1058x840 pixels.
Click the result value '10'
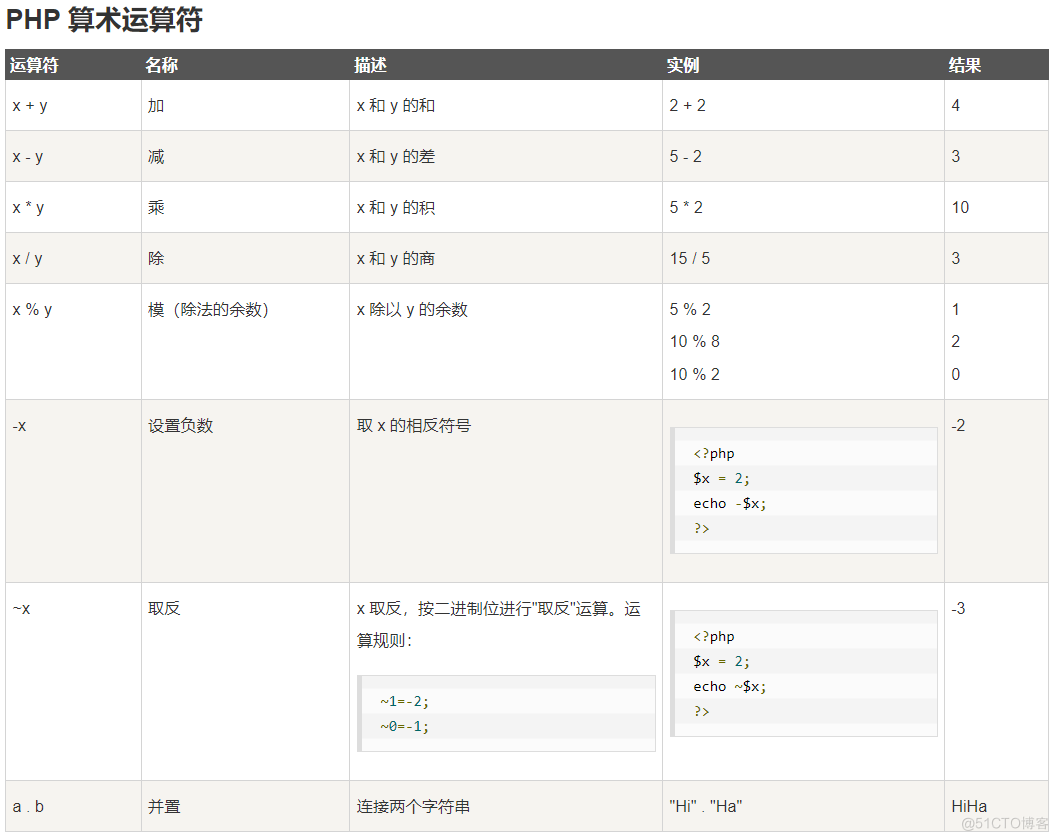[960, 207]
